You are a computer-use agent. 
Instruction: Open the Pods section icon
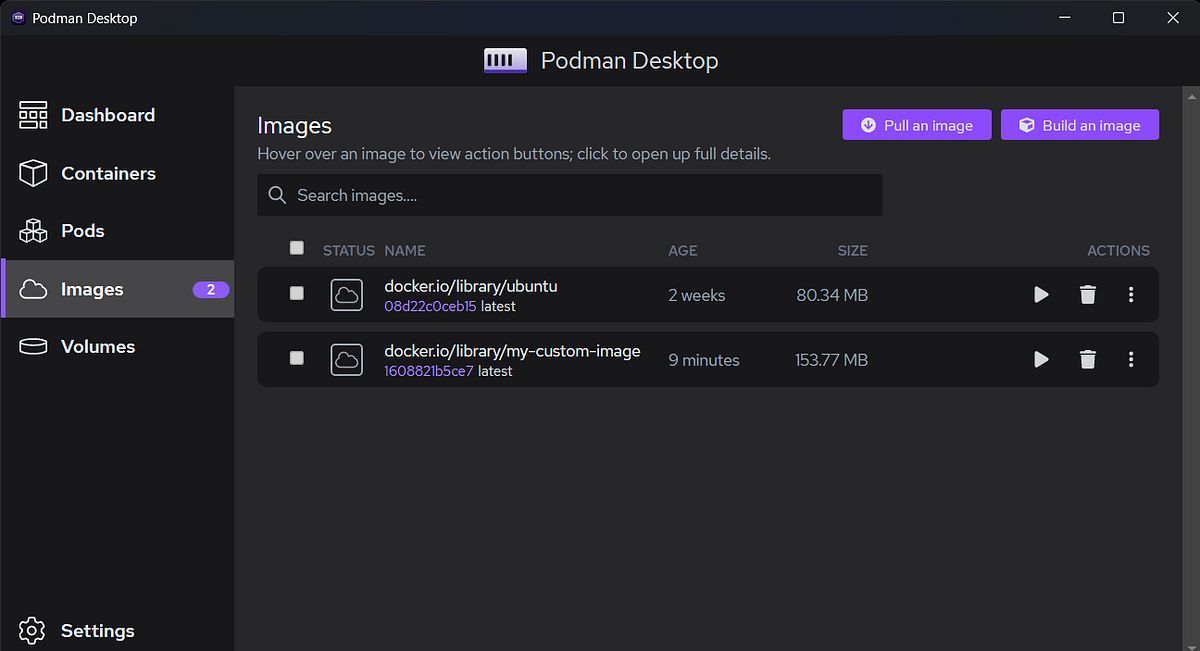(x=33, y=230)
